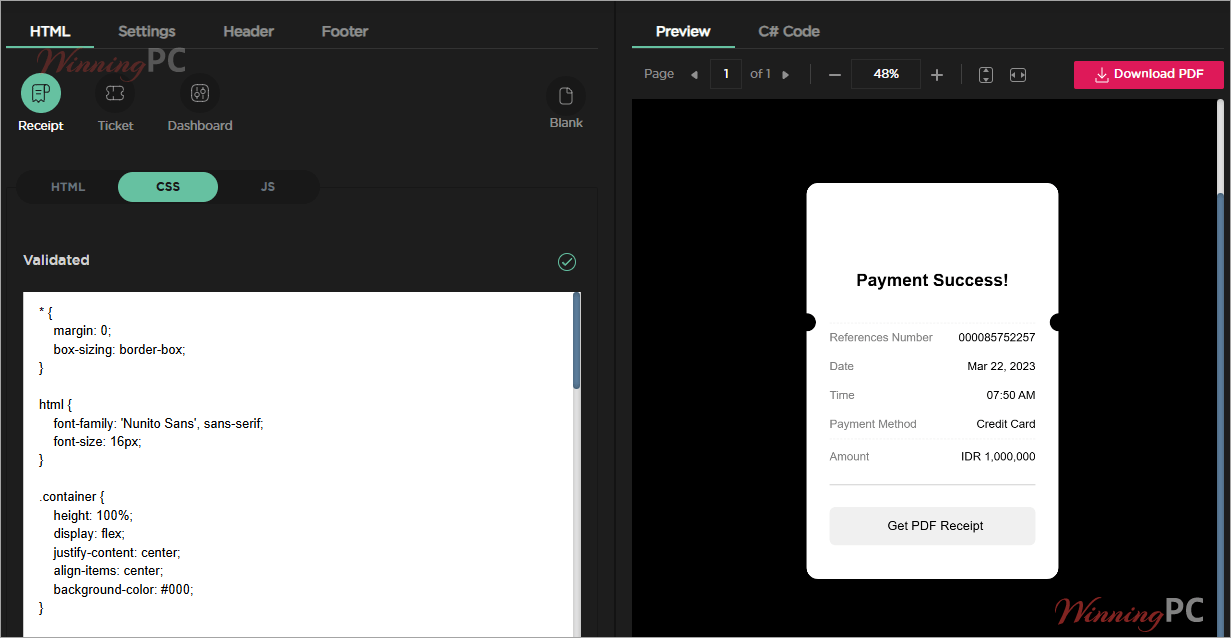The height and width of the screenshot is (638, 1231).
Task: Click the margin: 0 line
Action: point(83,330)
